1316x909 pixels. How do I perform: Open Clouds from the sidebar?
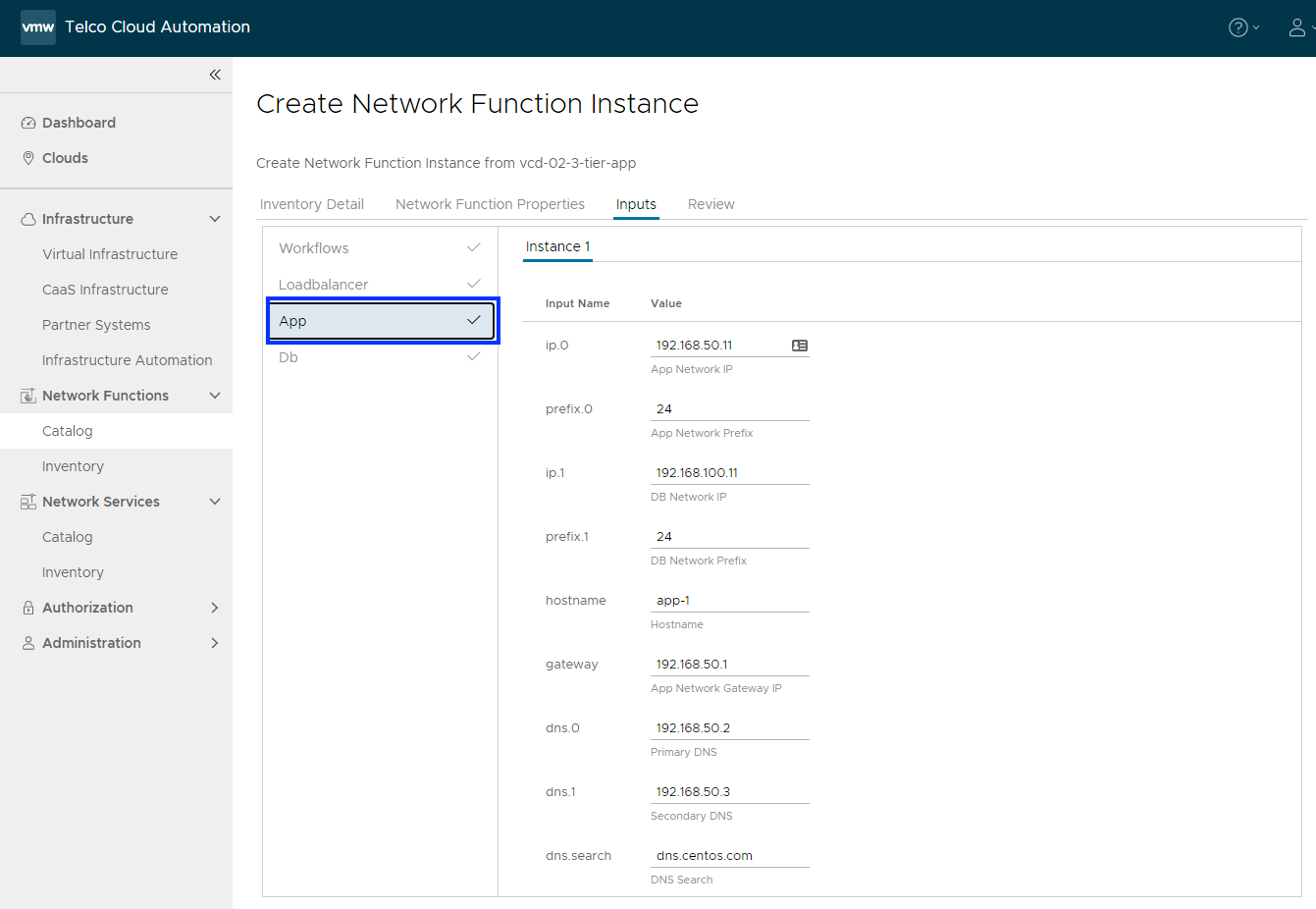point(65,158)
